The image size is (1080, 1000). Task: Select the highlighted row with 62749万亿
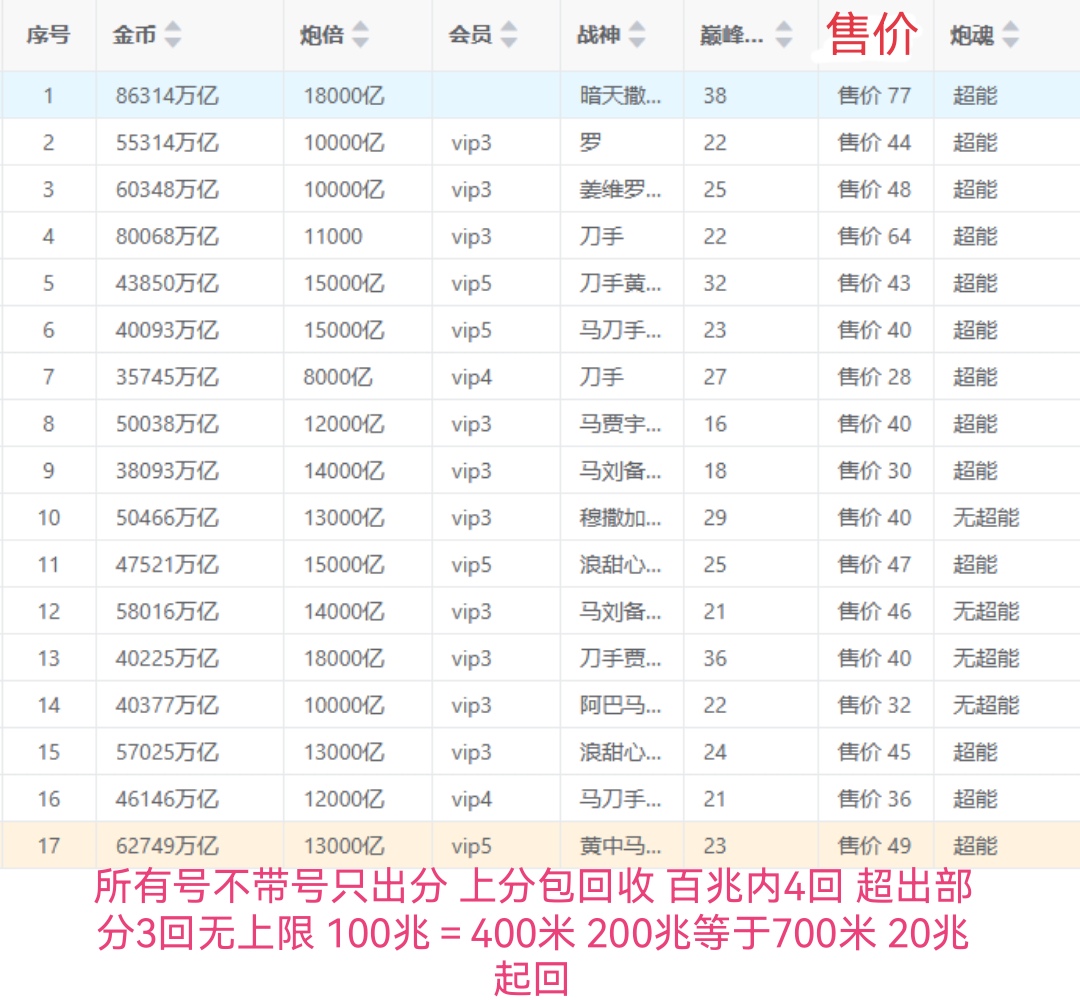point(167,846)
